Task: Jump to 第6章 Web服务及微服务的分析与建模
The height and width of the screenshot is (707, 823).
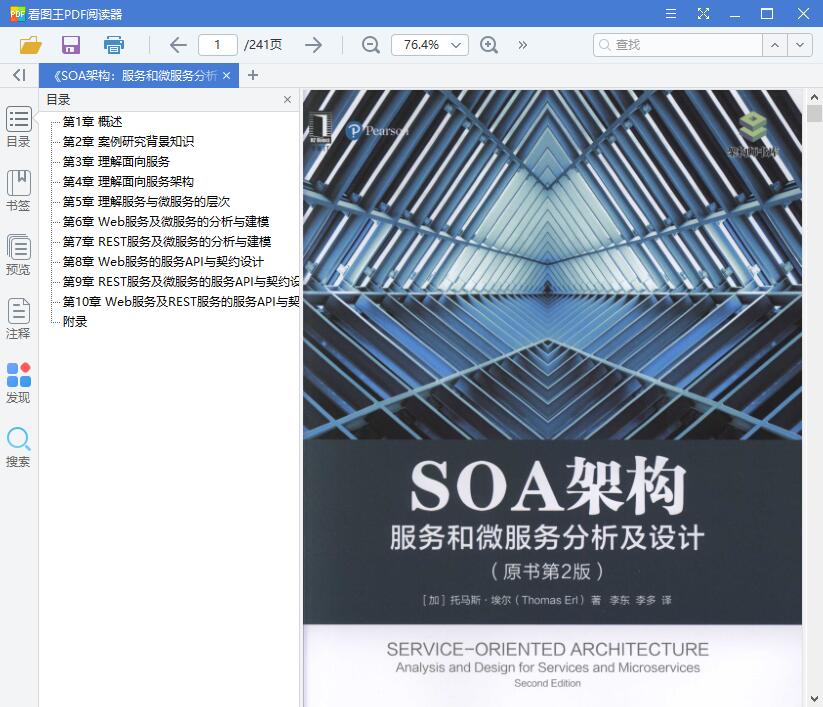Action: coord(166,221)
